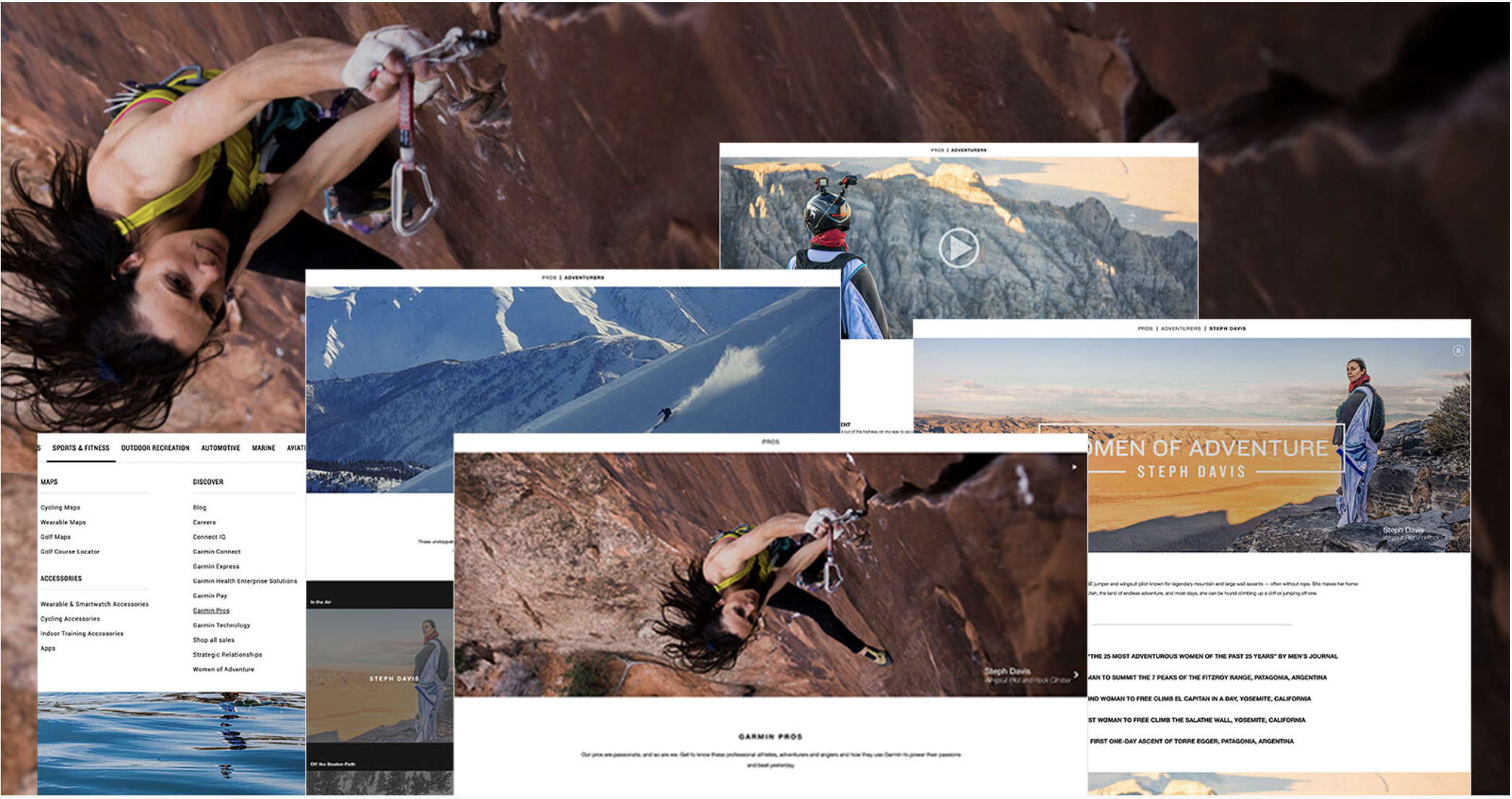This screenshot has width=1512, height=799.
Task: Open the Outdoor Recreation menu tab
Action: (x=155, y=448)
